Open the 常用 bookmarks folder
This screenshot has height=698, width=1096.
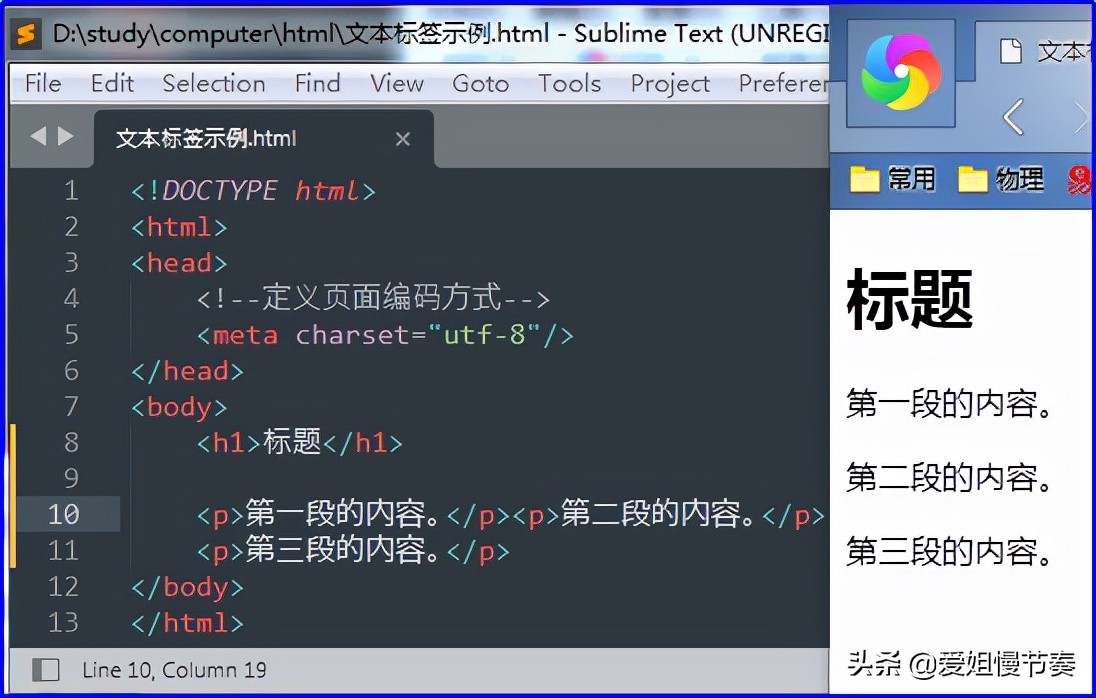tap(893, 179)
